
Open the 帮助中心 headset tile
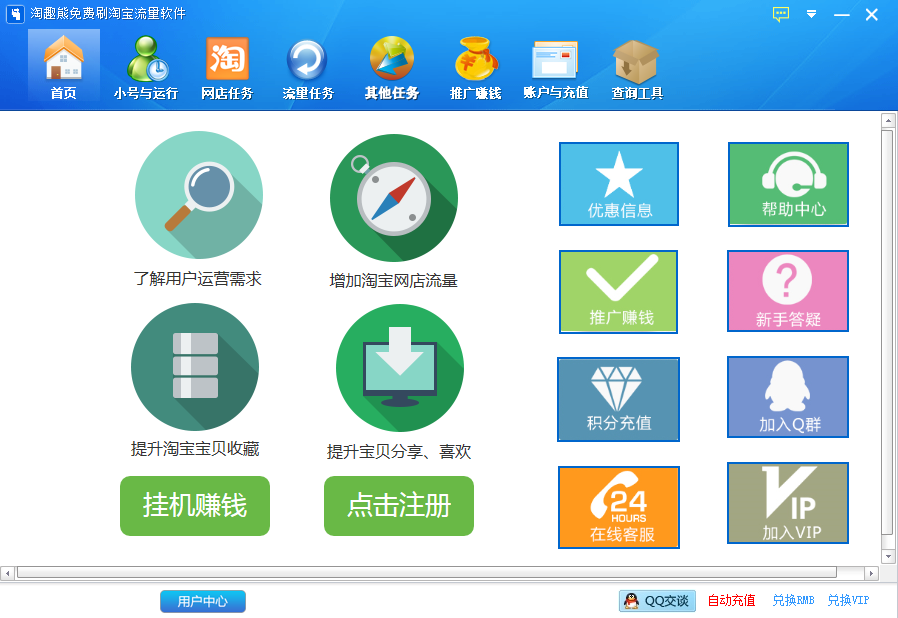pyautogui.click(x=788, y=184)
